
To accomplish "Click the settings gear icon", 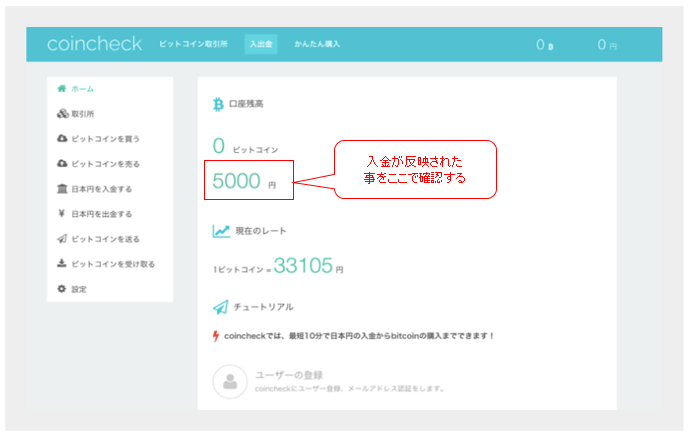I will pos(62,289).
